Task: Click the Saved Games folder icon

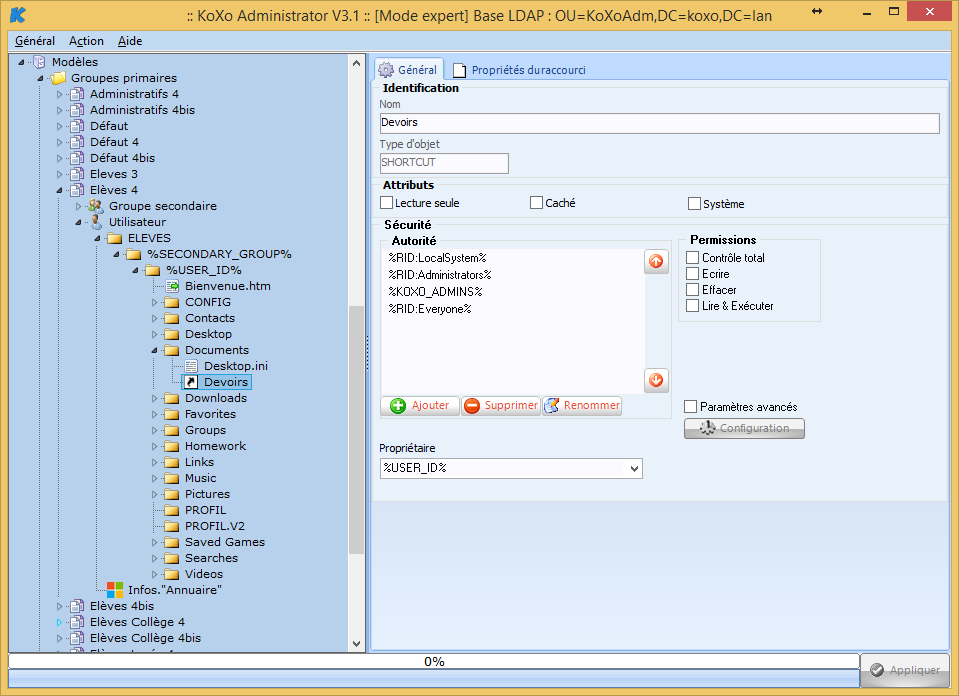Action: coord(172,542)
